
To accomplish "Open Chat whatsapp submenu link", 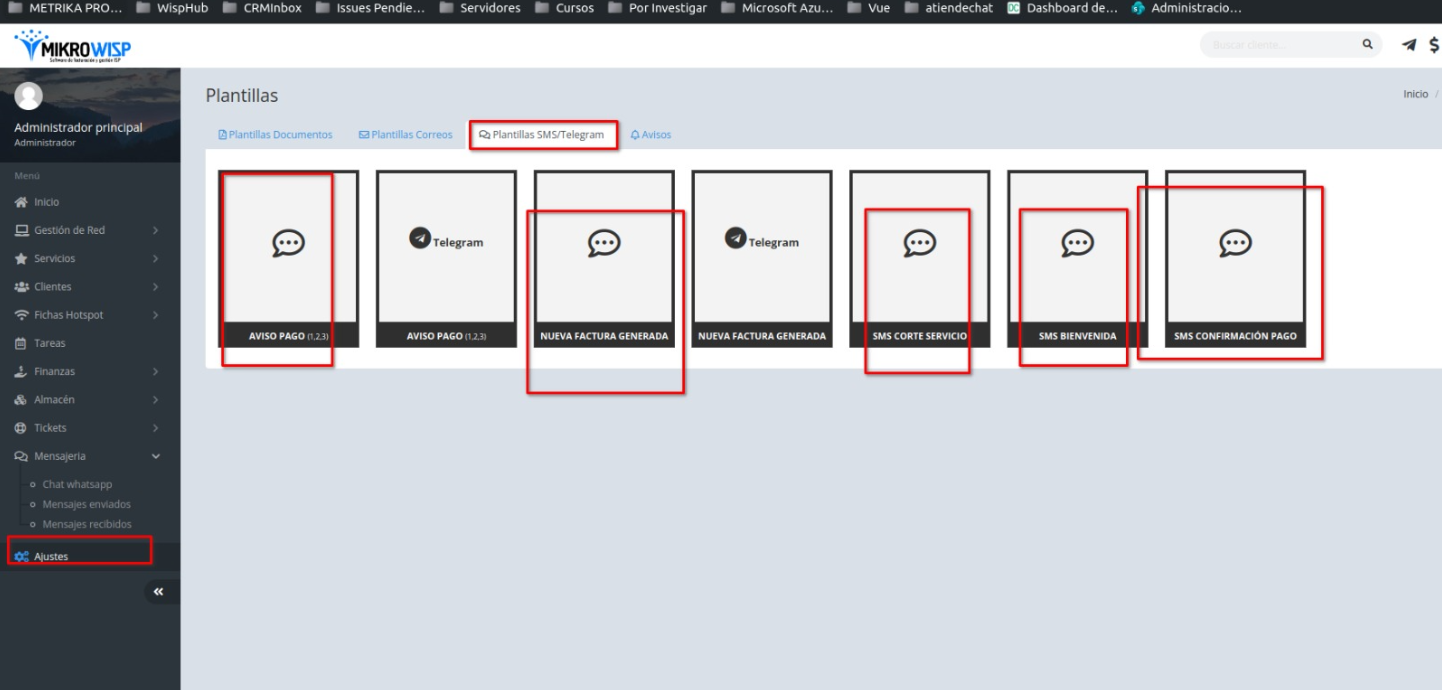I will click(x=77, y=484).
